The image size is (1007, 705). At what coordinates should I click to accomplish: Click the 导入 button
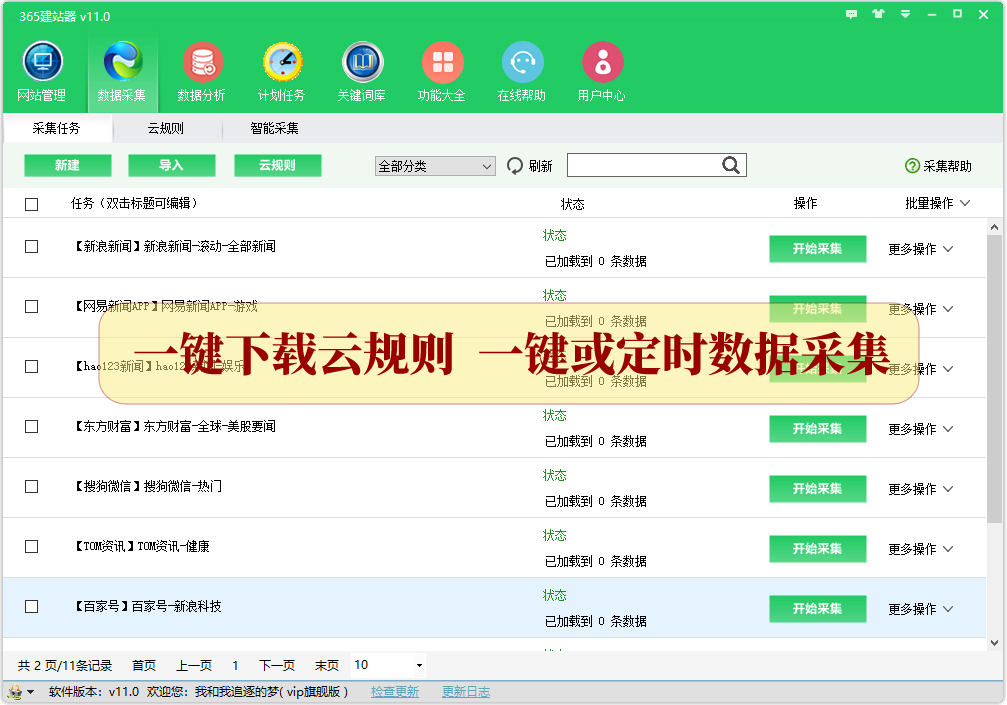click(171, 165)
